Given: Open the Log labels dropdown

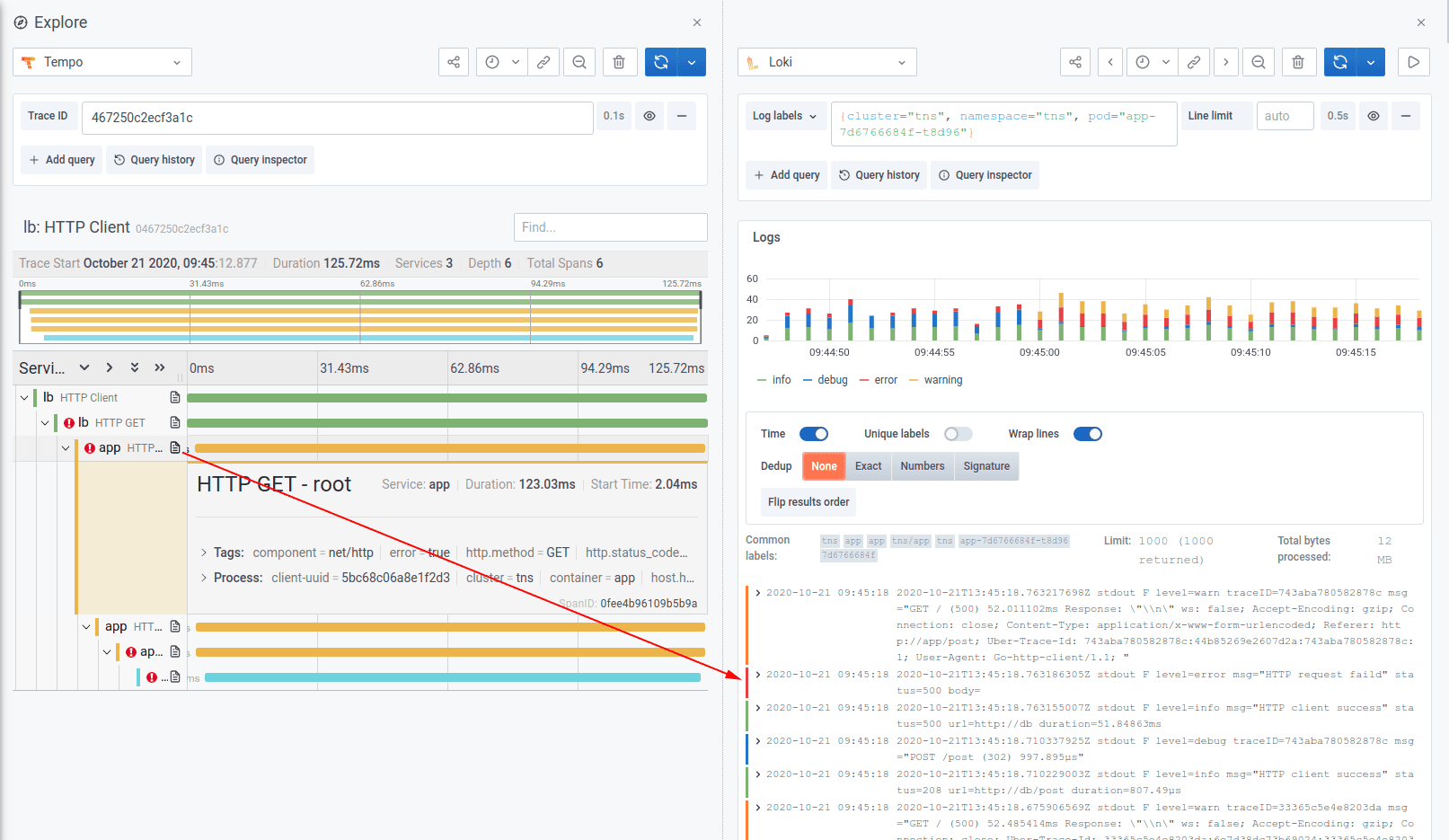Looking at the screenshot, I should click(x=785, y=116).
